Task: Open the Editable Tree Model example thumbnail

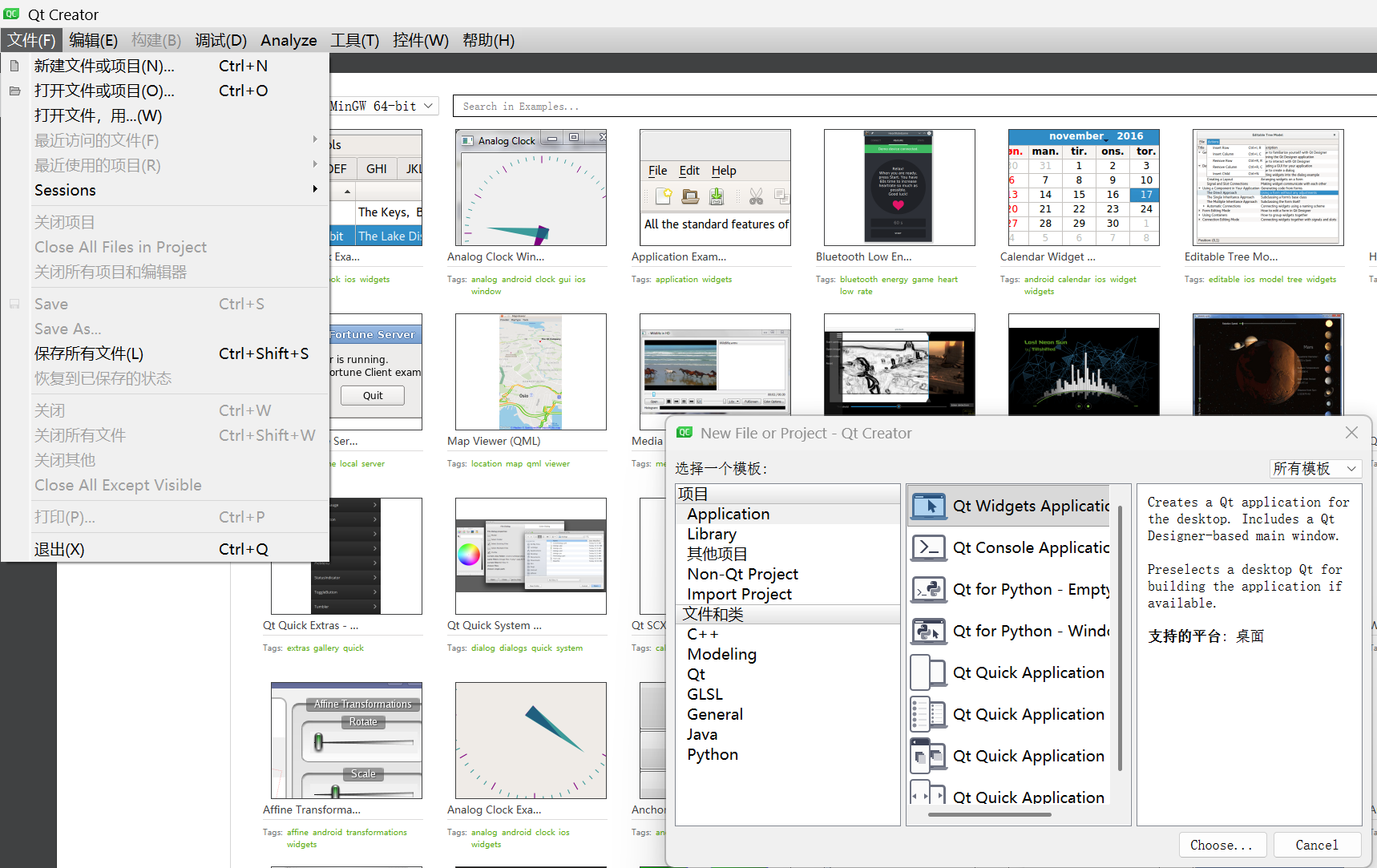Action: (x=1268, y=188)
